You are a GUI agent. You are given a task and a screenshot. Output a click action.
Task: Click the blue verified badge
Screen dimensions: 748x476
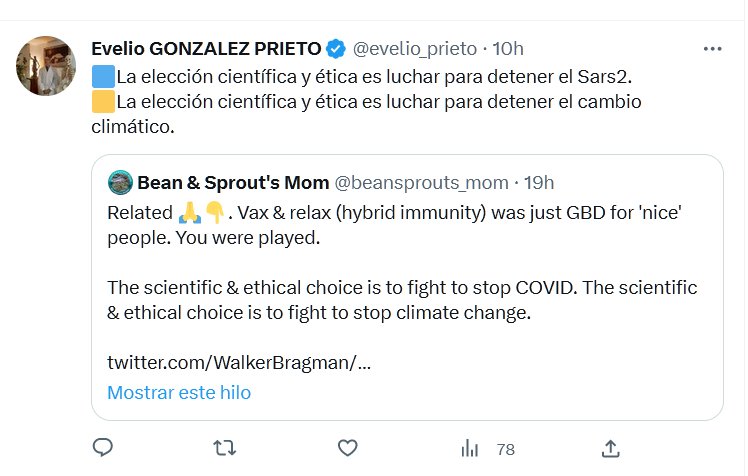click(x=337, y=48)
